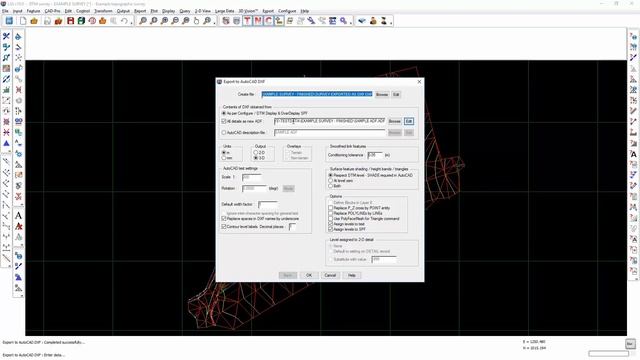
Task: Click the blue book icon in top toolbar
Action: coord(362,21)
